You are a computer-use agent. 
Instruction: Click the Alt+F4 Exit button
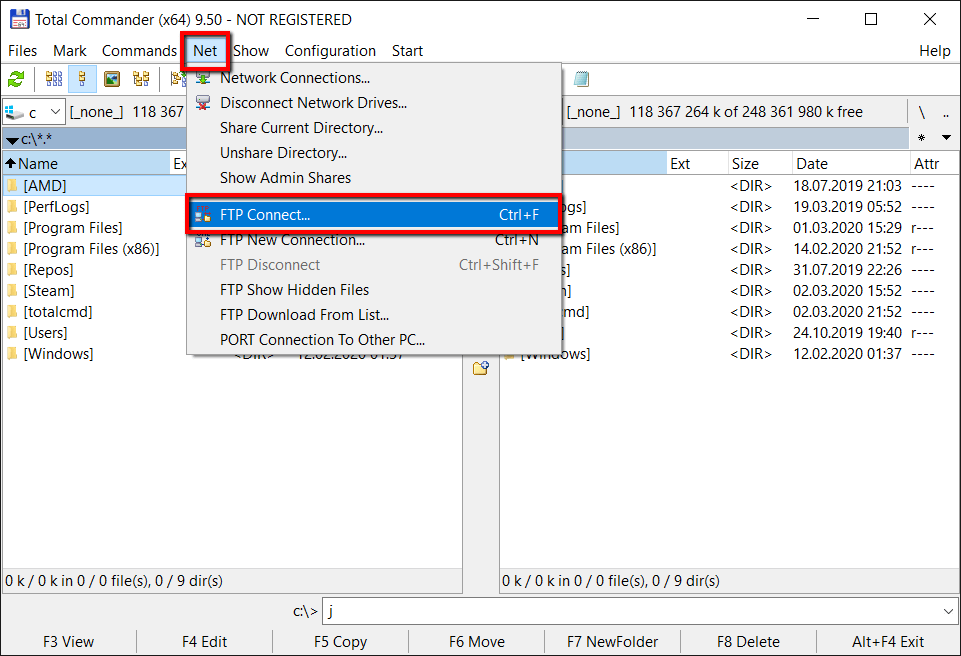[888, 642]
